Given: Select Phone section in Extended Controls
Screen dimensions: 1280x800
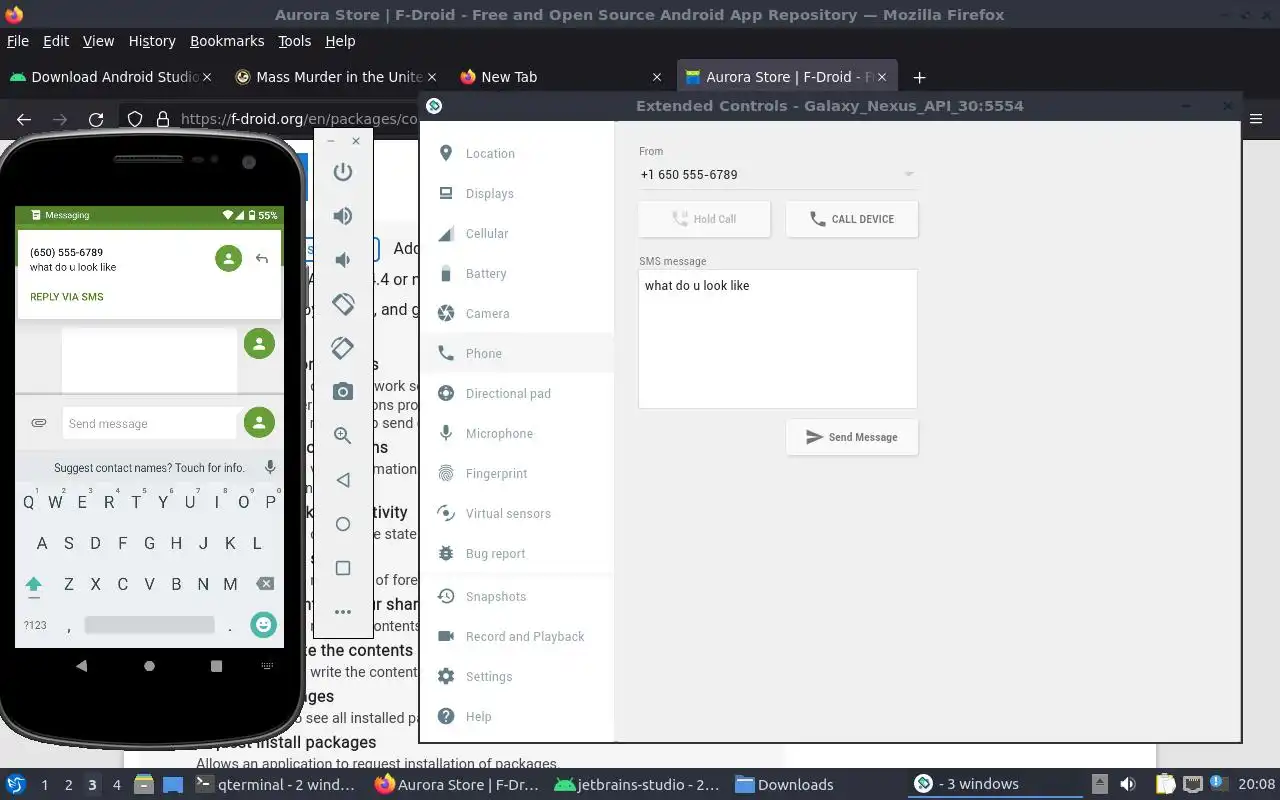Looking at the screenshot, I should [x=517, y=353].
